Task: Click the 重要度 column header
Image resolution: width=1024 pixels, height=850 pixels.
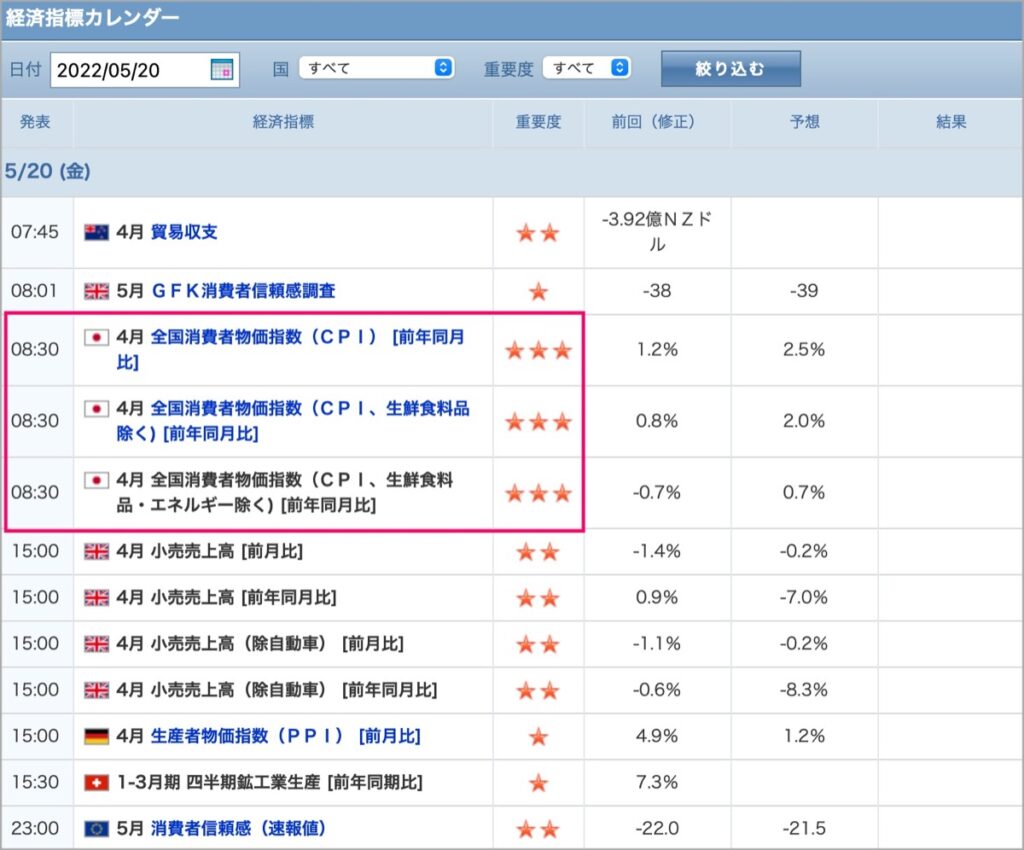Action: [x=538, y=121]
